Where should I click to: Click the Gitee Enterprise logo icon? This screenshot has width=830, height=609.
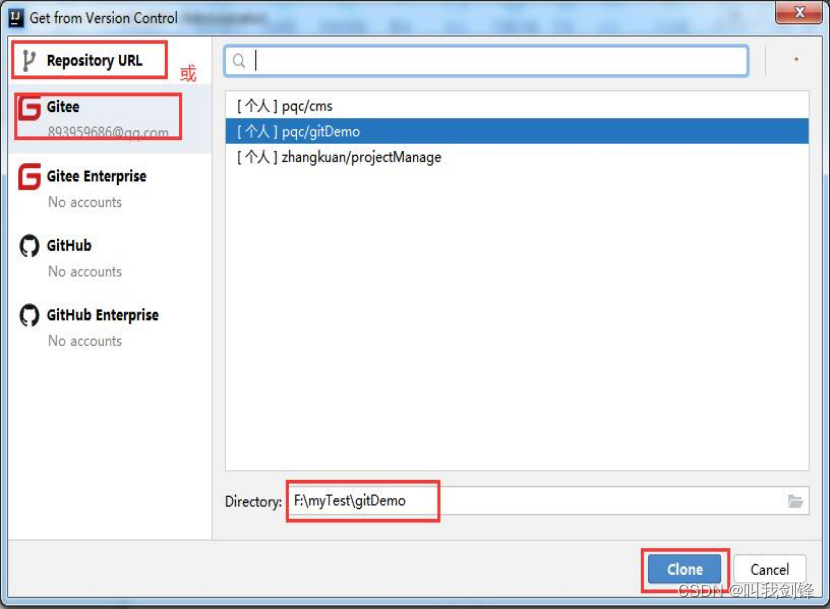[x=29, y=176]
